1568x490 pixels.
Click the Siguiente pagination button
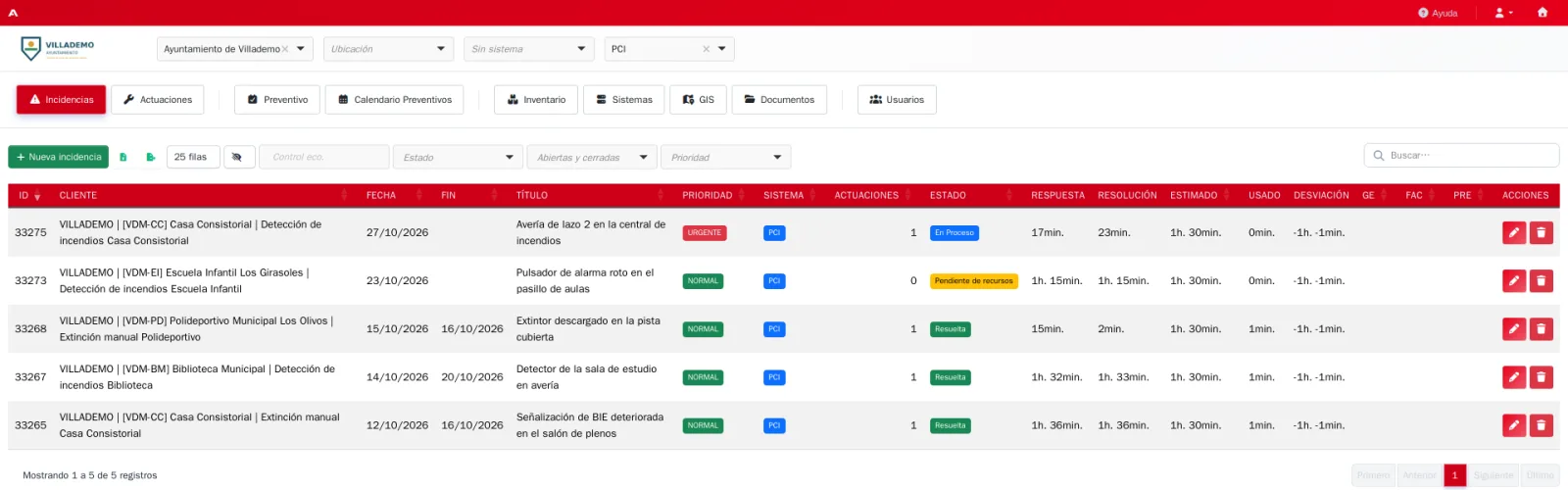click(x=1494, y=475)
